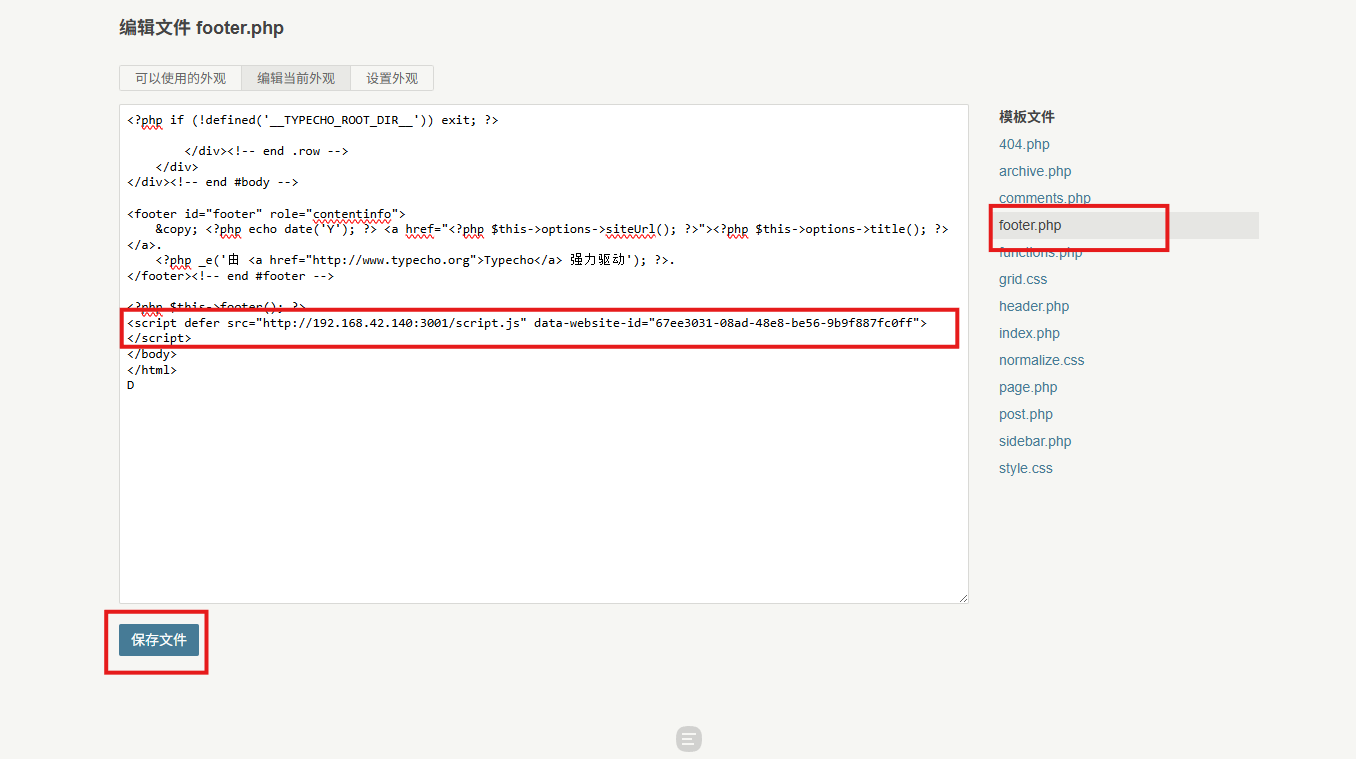Screen dimensions: 1356x759
Task: Click the 编辑文件 footer.php page heading
Action: [202, 28]
